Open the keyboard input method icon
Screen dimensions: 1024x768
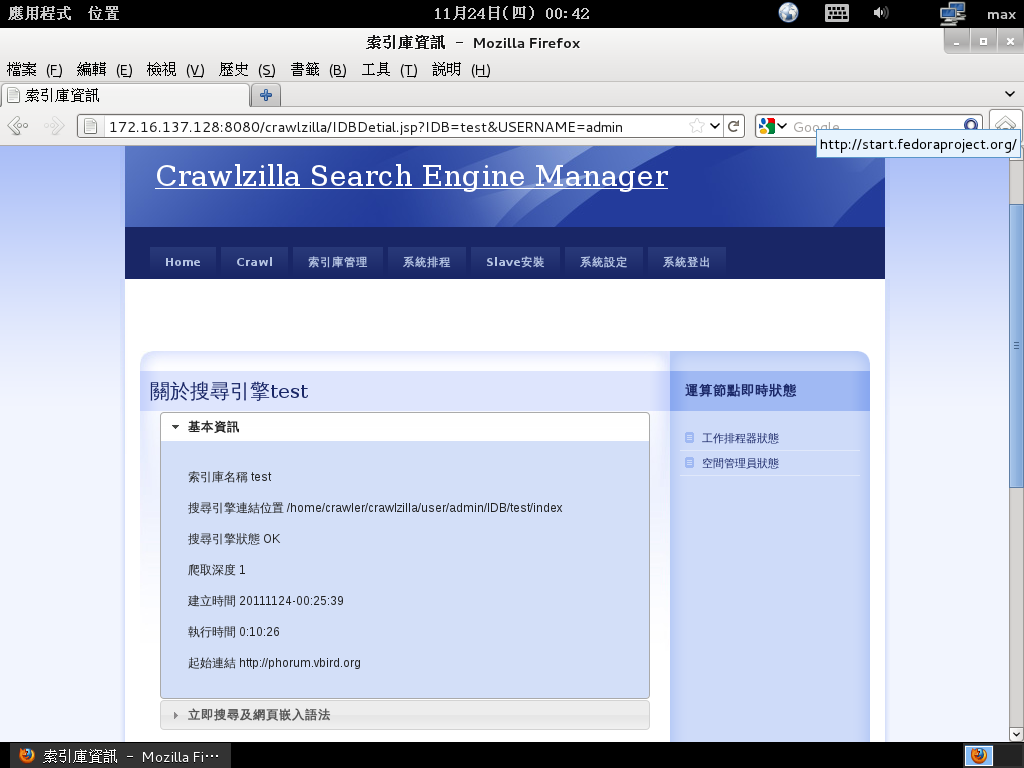836,13
